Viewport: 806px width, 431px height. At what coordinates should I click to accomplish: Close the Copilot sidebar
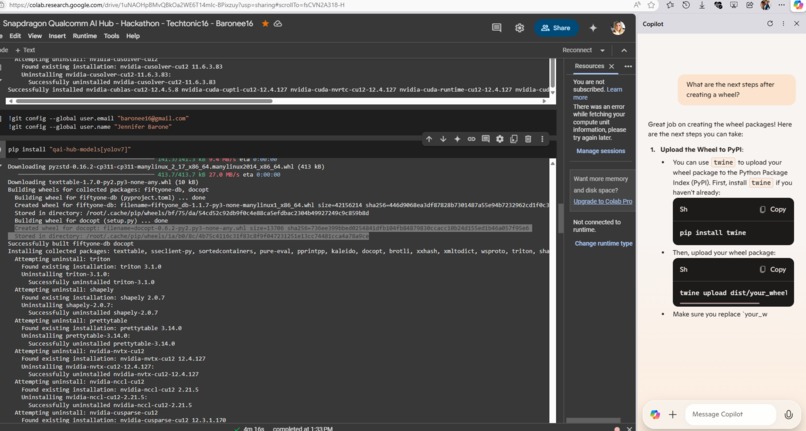(797, 24)
